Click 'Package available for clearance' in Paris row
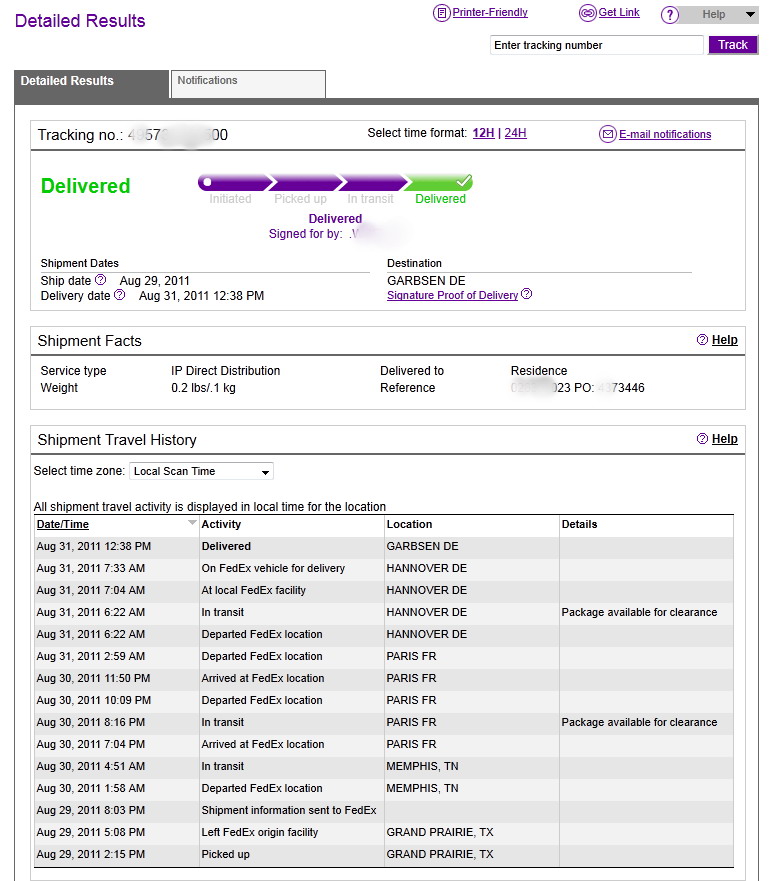 pos(639,722)
